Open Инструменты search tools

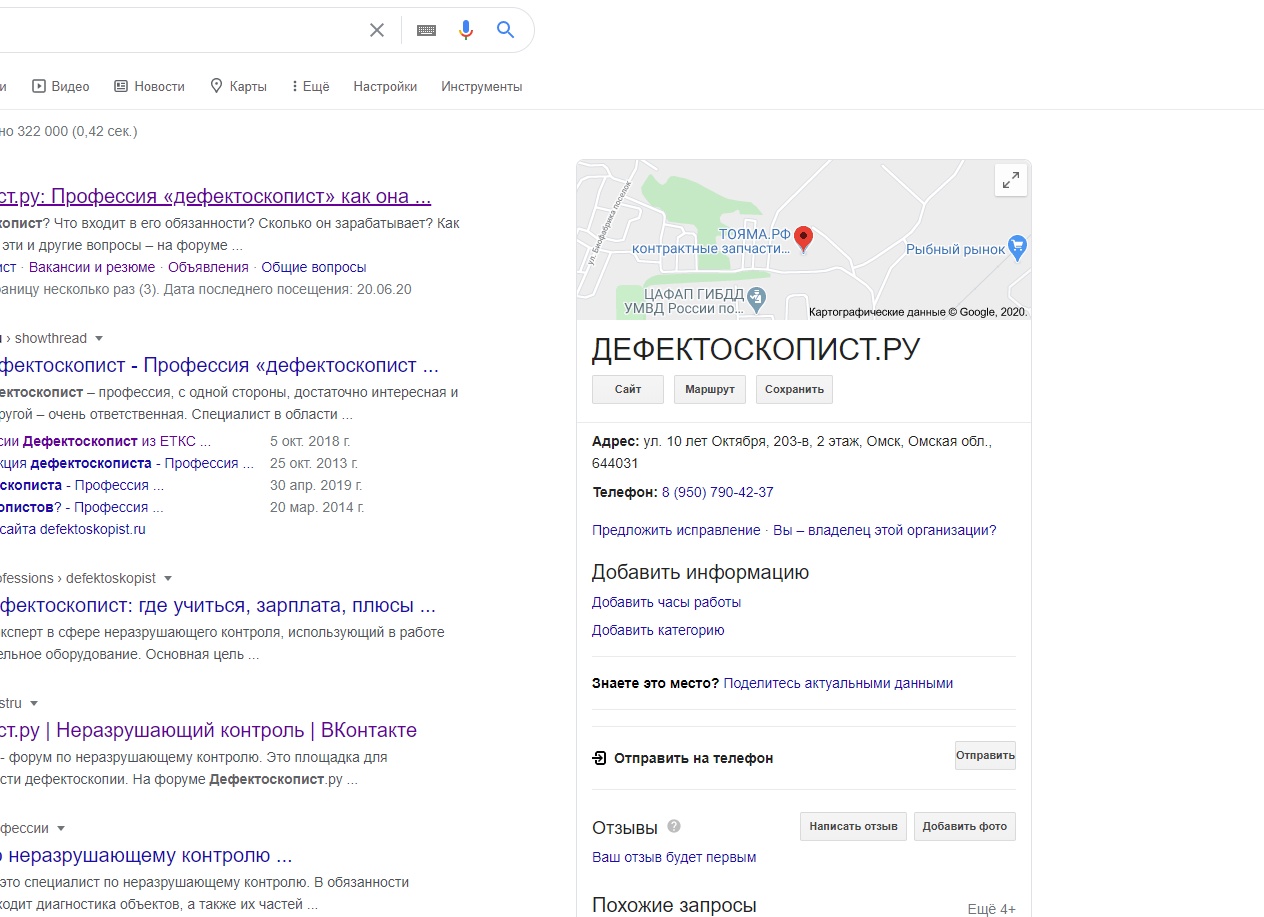[x=481, y=86]
